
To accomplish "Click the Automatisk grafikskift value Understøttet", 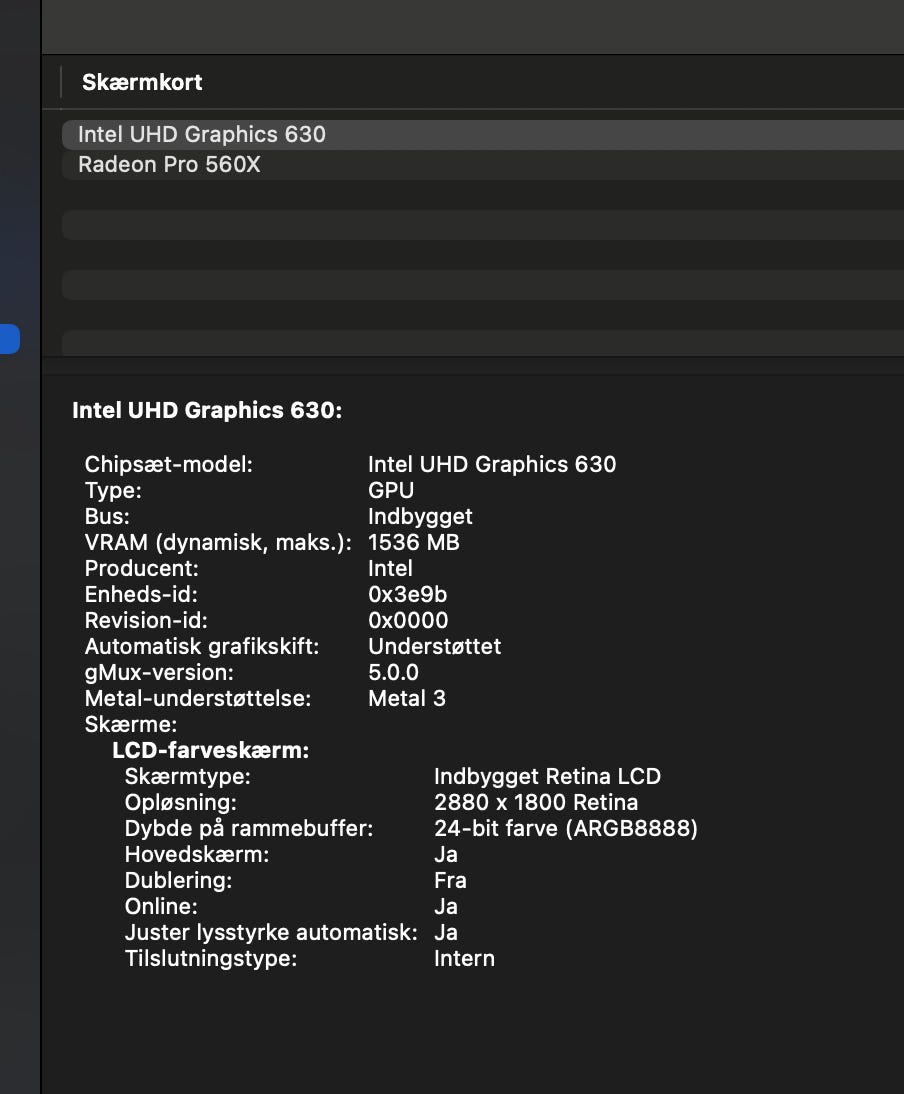I will click(x=434, y=646).
